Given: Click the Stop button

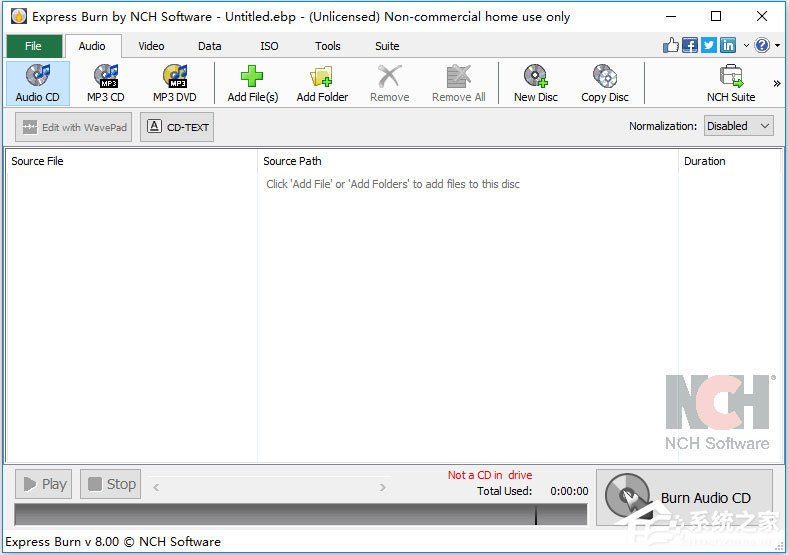Looking at the screenshot, I should 111,484.
